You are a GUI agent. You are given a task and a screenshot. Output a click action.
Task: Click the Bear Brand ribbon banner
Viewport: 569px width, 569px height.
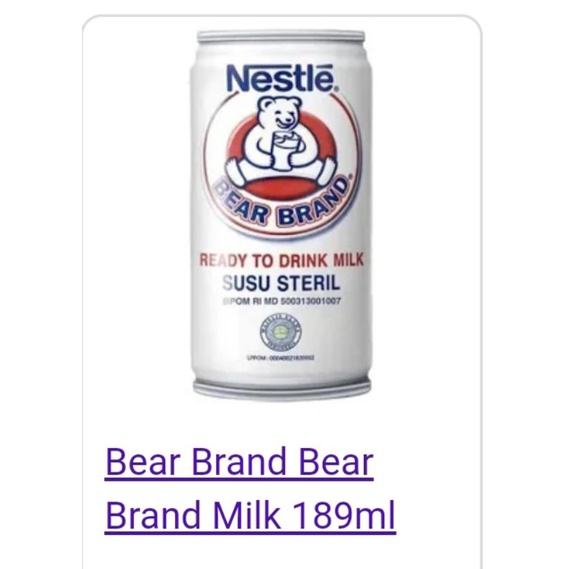coord(281,202)
